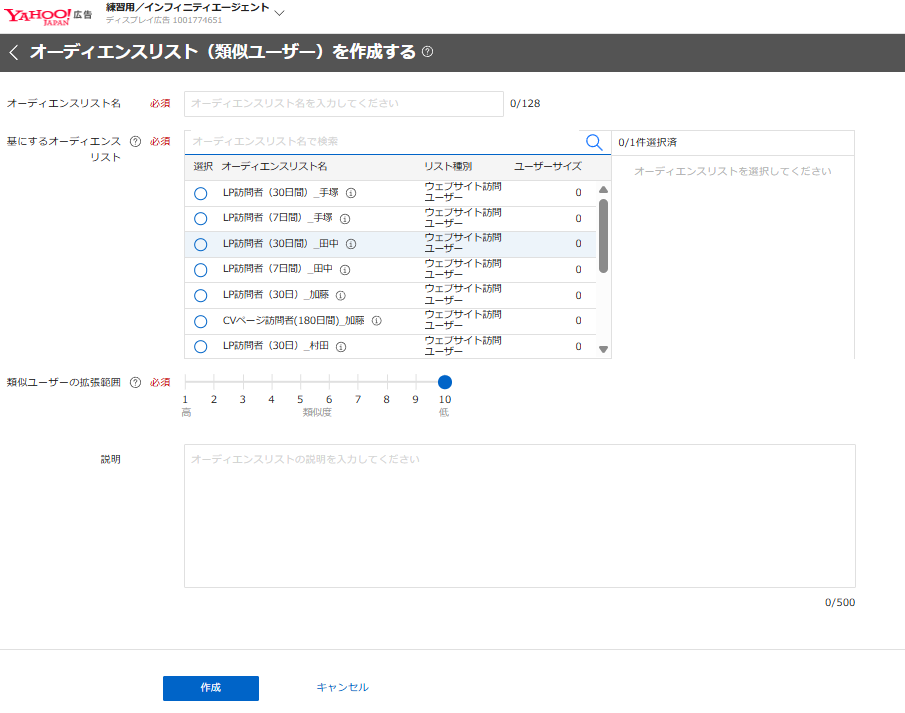Click the ユーザーサイズ column header
The width and height of the screenshot is (905, 713).
(x=547, y=166)
